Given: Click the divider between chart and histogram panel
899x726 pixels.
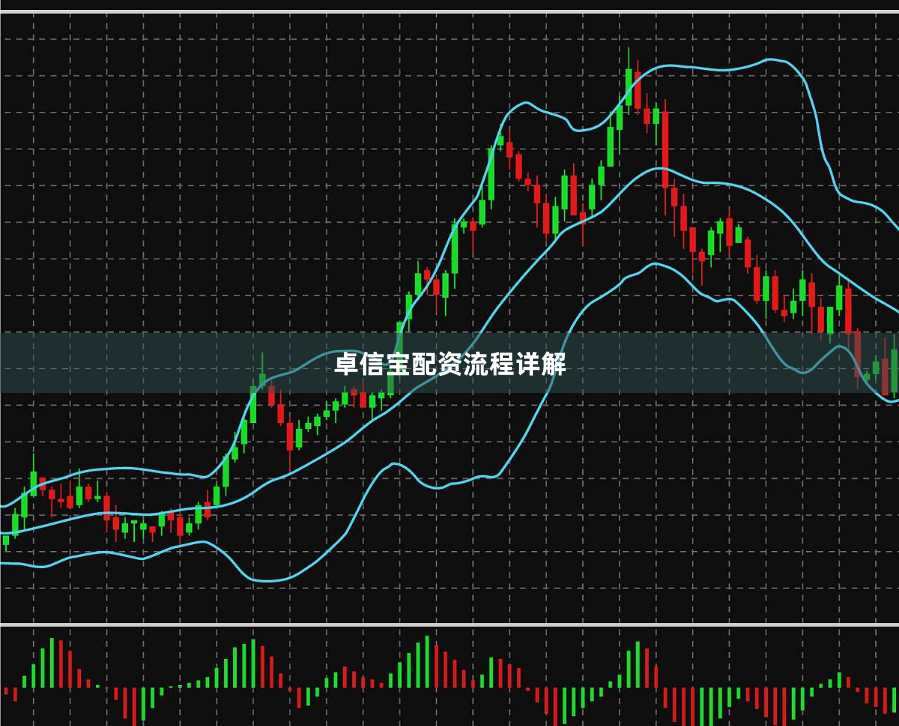Looking at the screenshot, I should [x=450, y=624].
